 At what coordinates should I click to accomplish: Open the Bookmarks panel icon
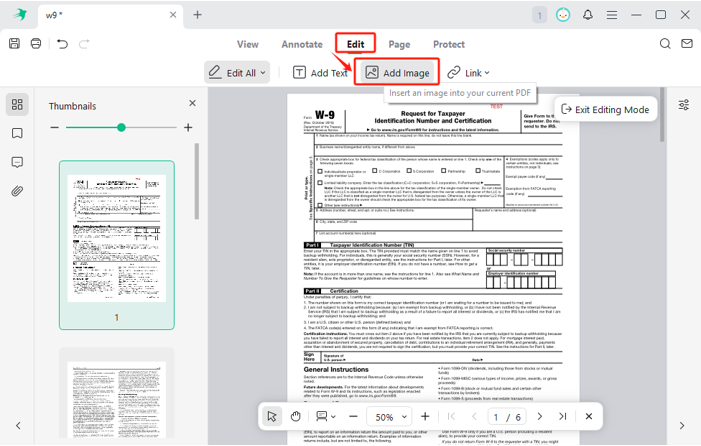tap(17, 133)
